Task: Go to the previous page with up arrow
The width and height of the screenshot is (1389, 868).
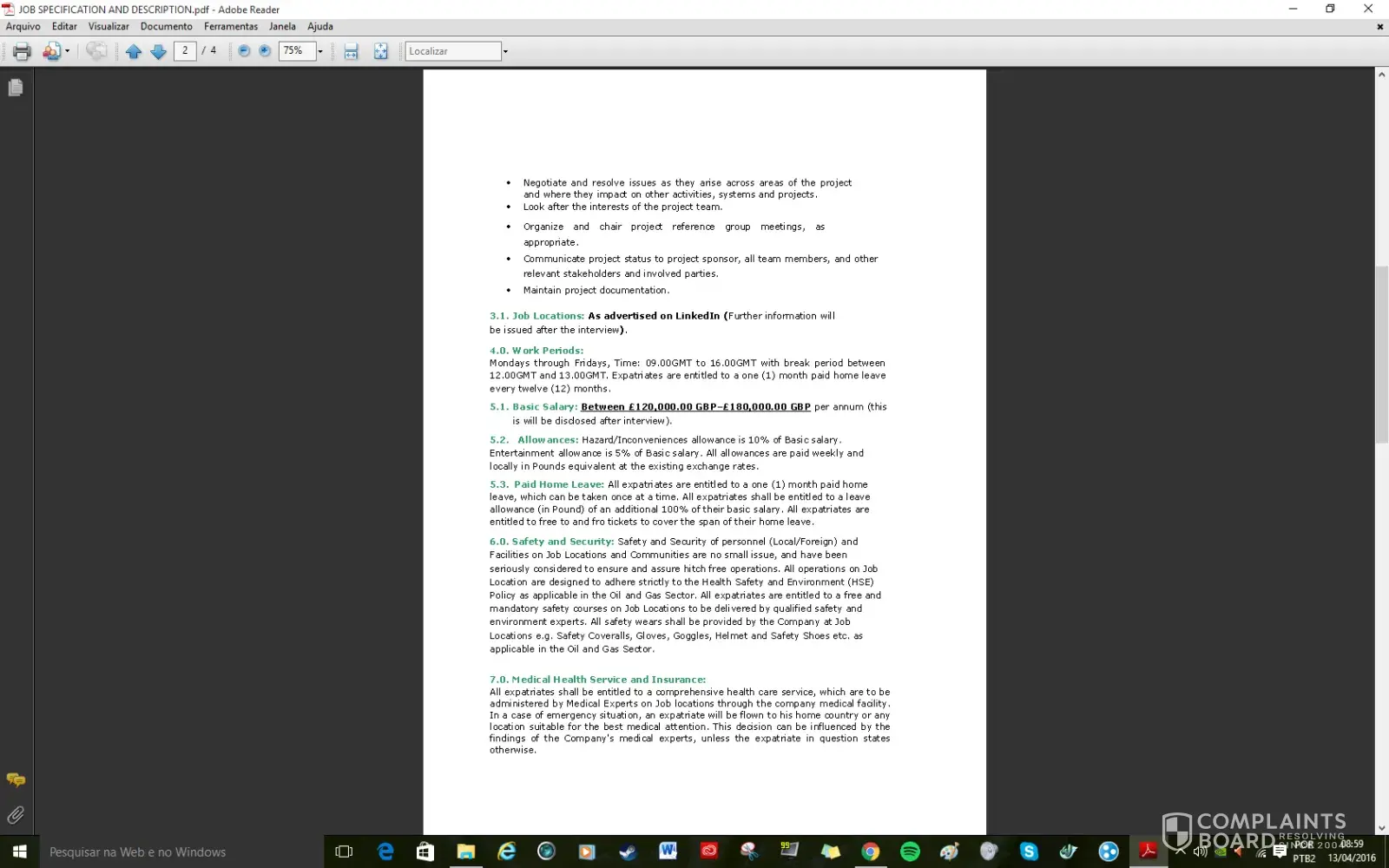Action: point(134,51)
